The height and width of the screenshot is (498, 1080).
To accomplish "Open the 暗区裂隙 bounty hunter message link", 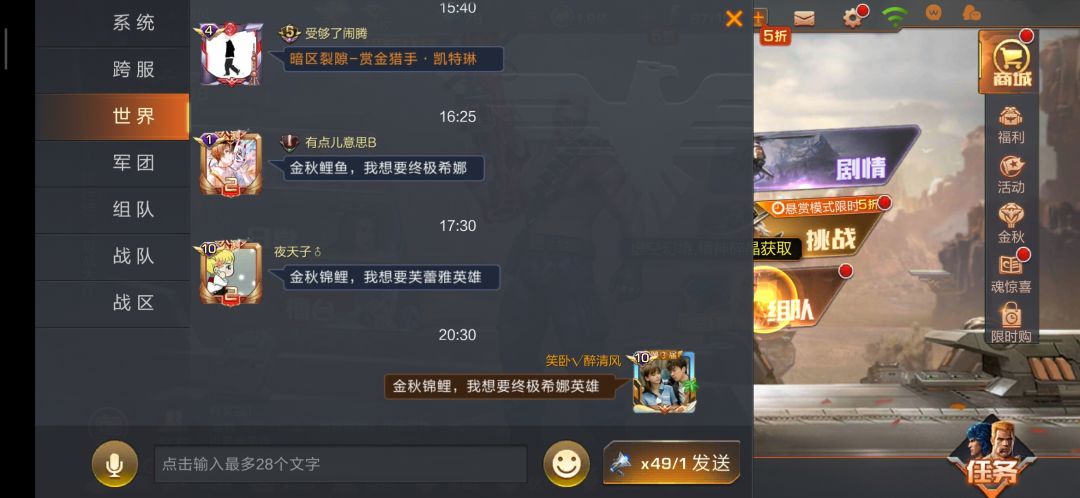I will click(x=391, y=59).
